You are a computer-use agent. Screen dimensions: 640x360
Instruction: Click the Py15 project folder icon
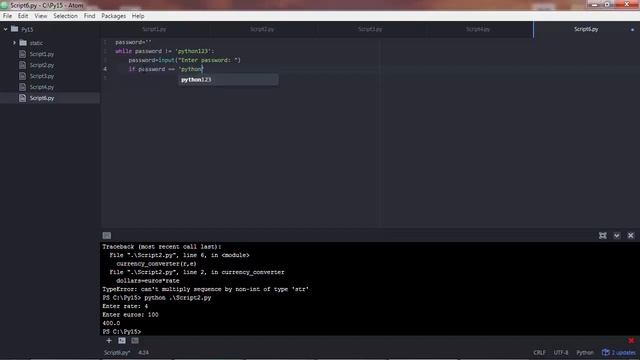point(15,29)
